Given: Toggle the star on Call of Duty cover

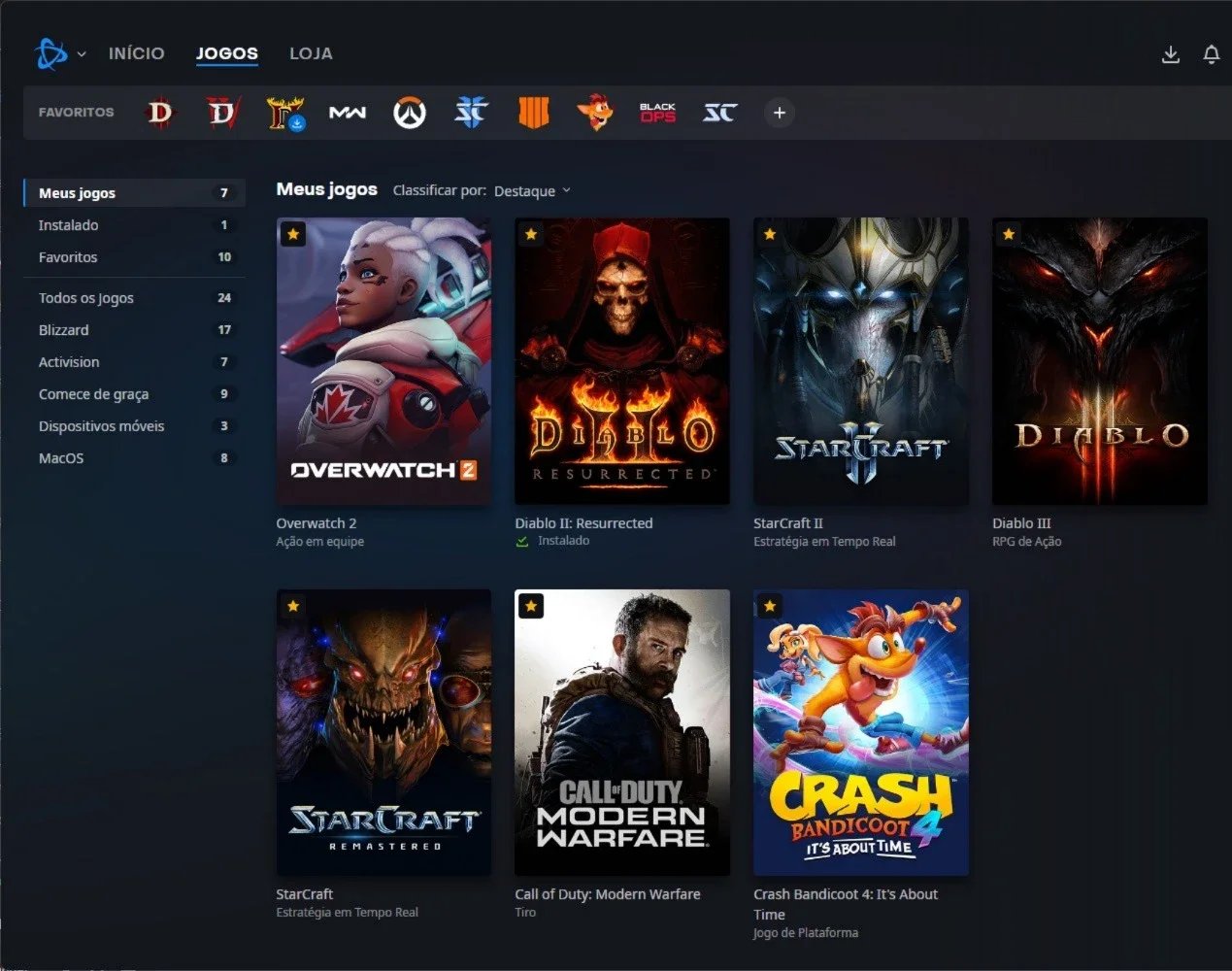Looking at the screenshot, I should point(531,606).
